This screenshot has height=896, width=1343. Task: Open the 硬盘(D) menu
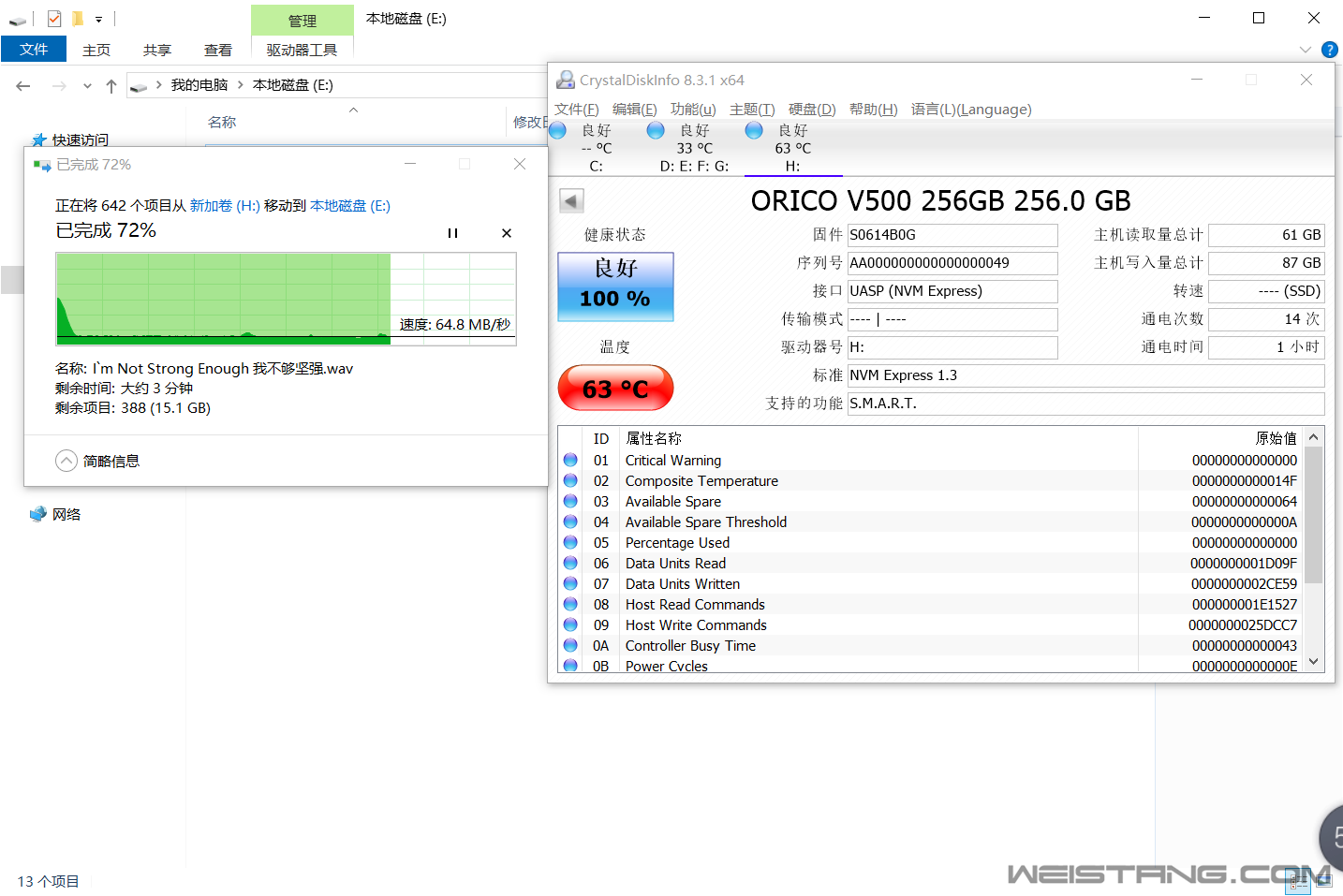click(812, 110)
